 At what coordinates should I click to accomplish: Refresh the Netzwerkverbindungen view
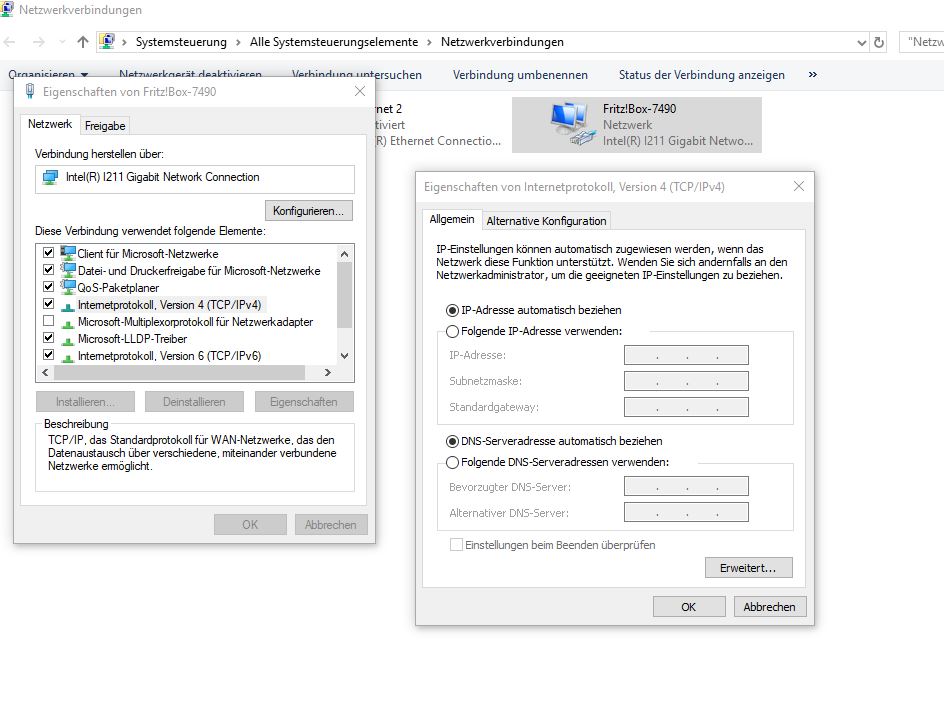879,42
